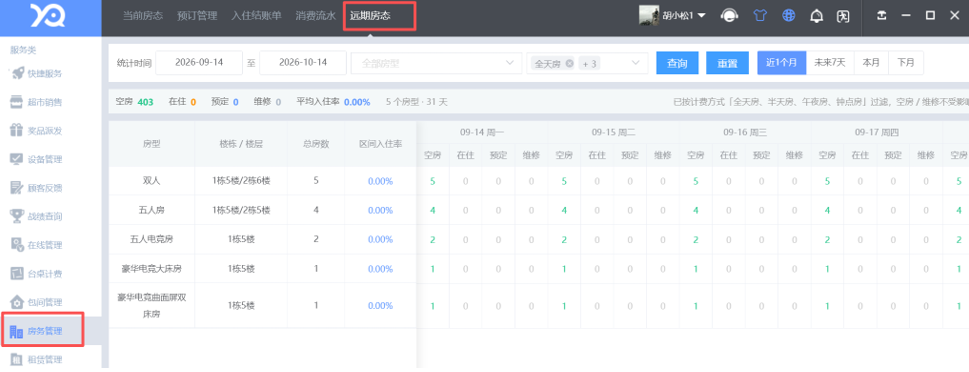Open 在线管理 icon in sidebar
Image resolution: width=969 pixels, height=372 pixels.
[17, 245]
